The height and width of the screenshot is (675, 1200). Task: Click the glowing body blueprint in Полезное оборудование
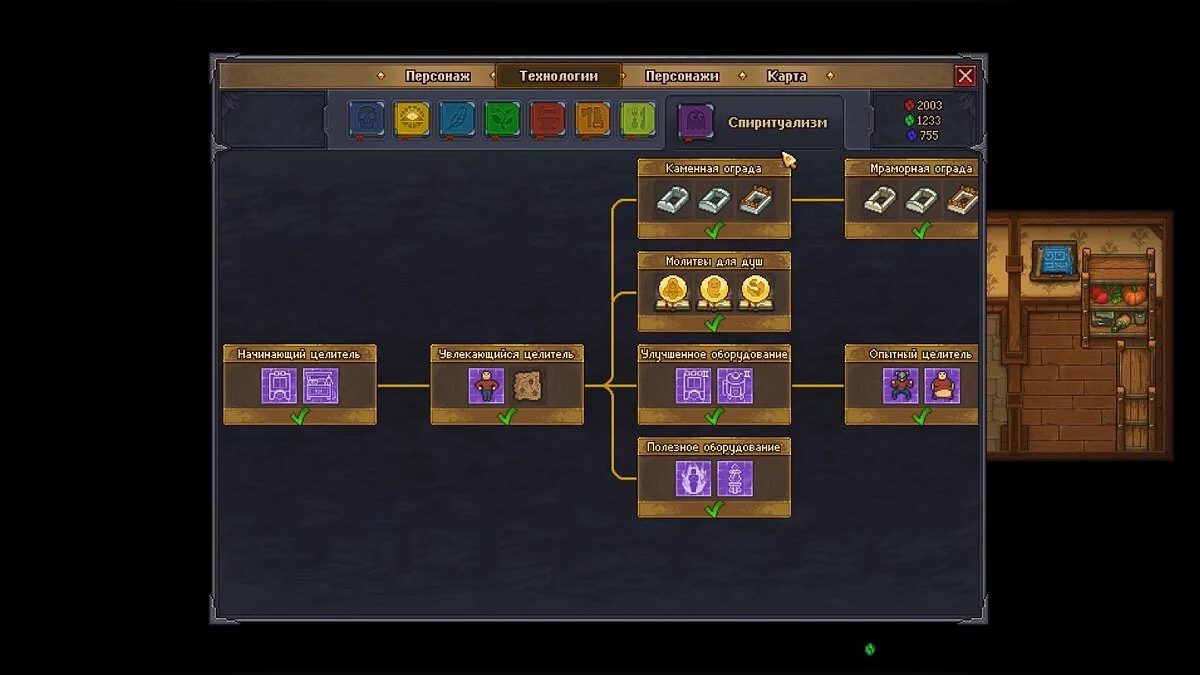(x=694, y=478)
